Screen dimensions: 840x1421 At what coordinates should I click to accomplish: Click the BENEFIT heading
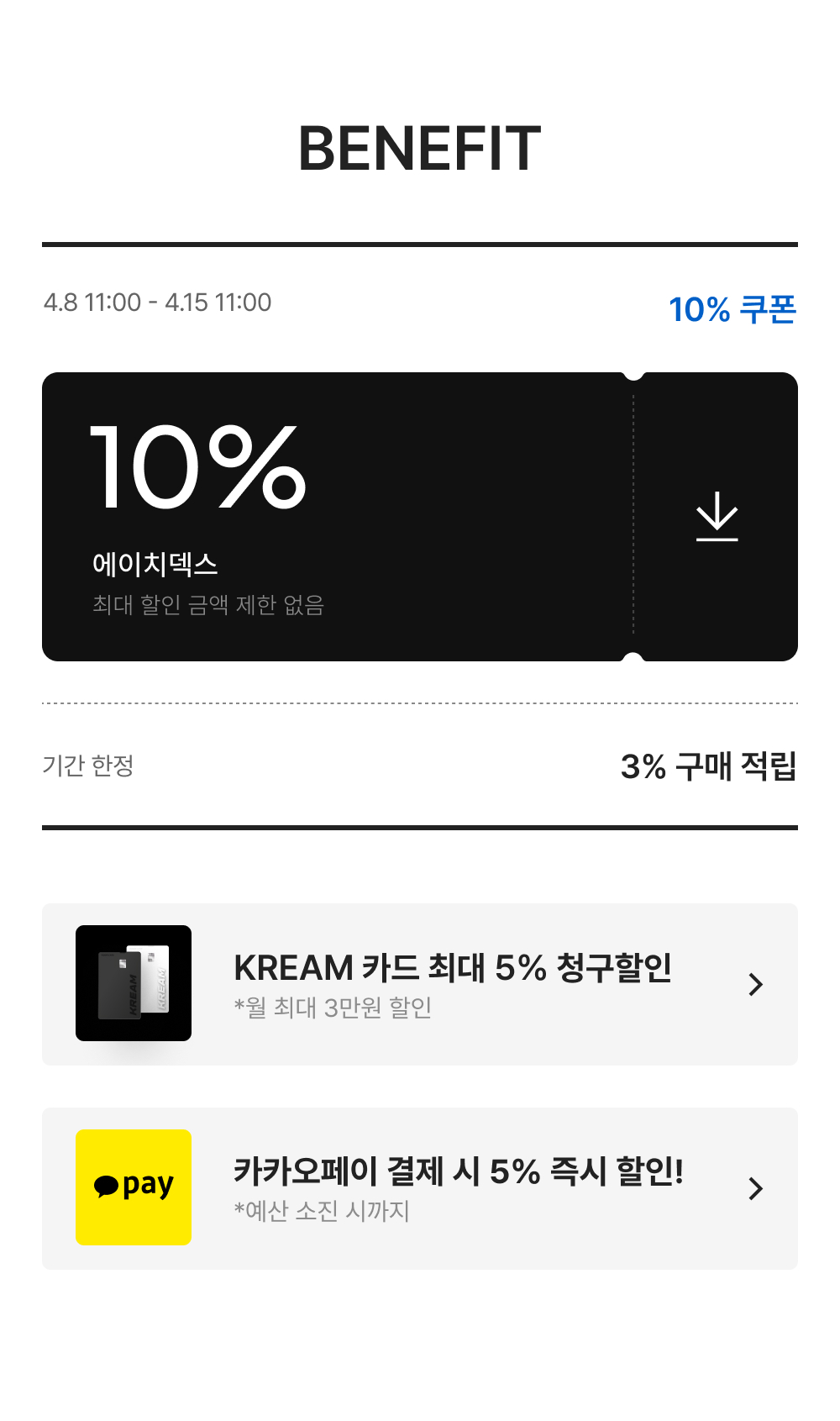(x=419, y=150)
